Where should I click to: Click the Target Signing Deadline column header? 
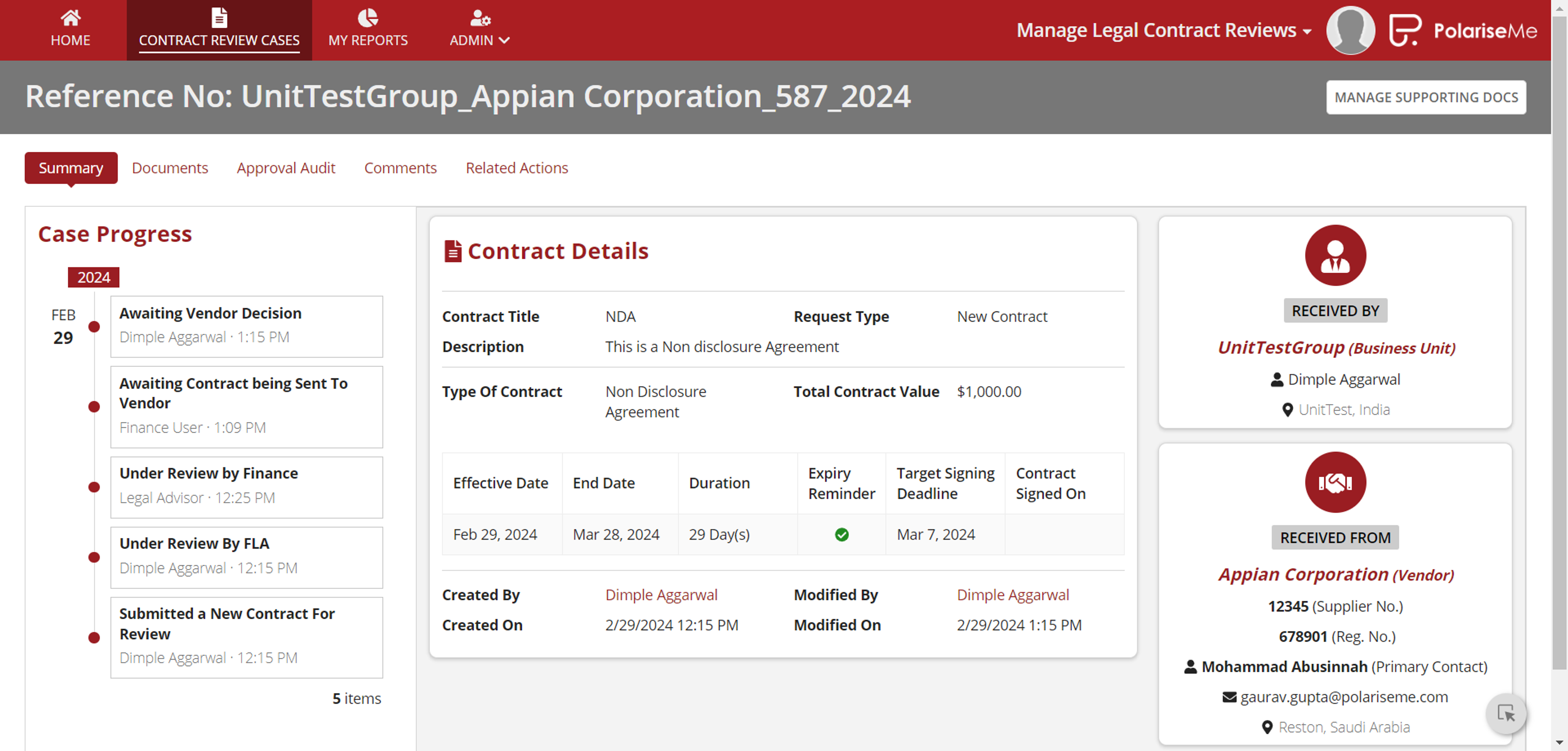[945, 482]
